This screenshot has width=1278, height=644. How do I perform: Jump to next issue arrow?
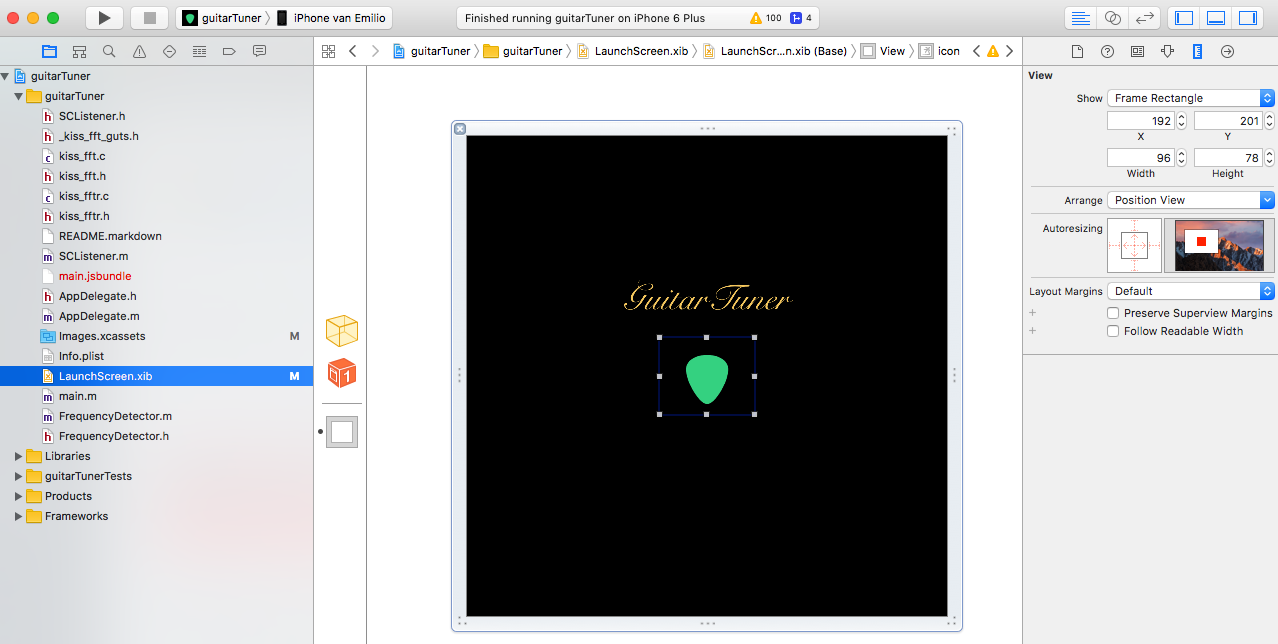[x=1009, y=51]
